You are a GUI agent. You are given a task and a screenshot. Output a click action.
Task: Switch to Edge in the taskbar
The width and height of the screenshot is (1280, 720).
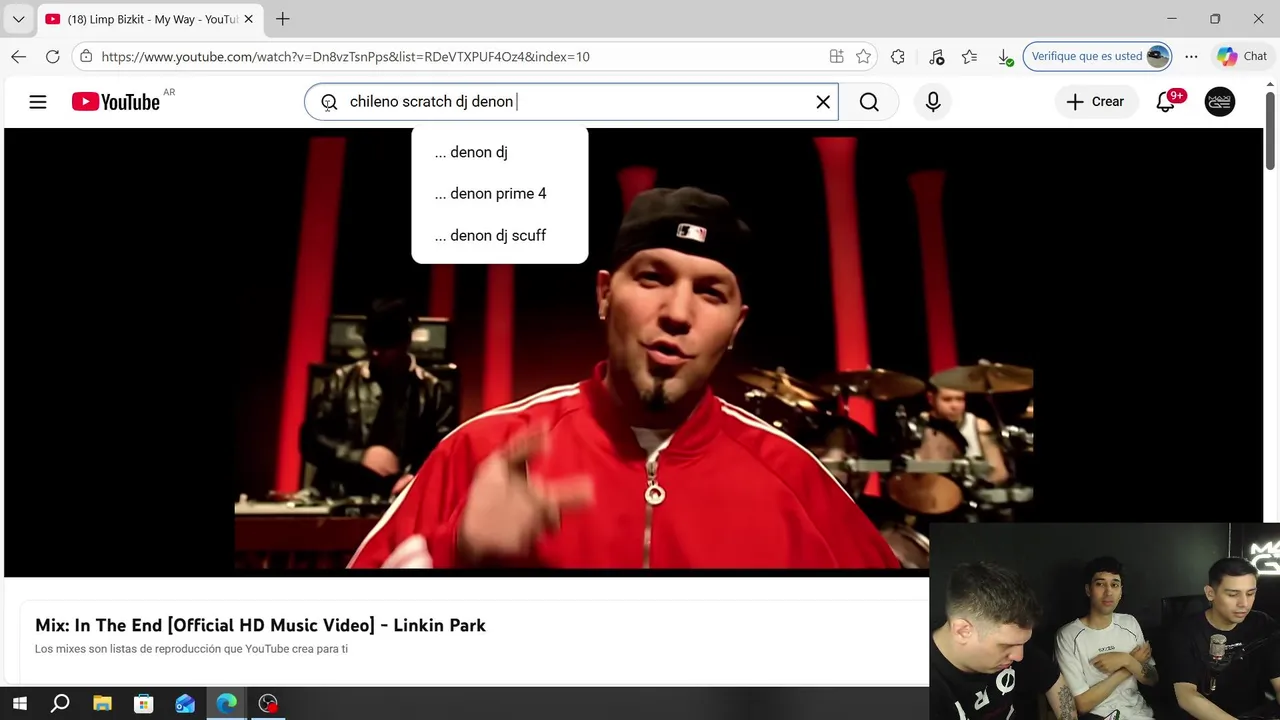(x=227, y=703)
